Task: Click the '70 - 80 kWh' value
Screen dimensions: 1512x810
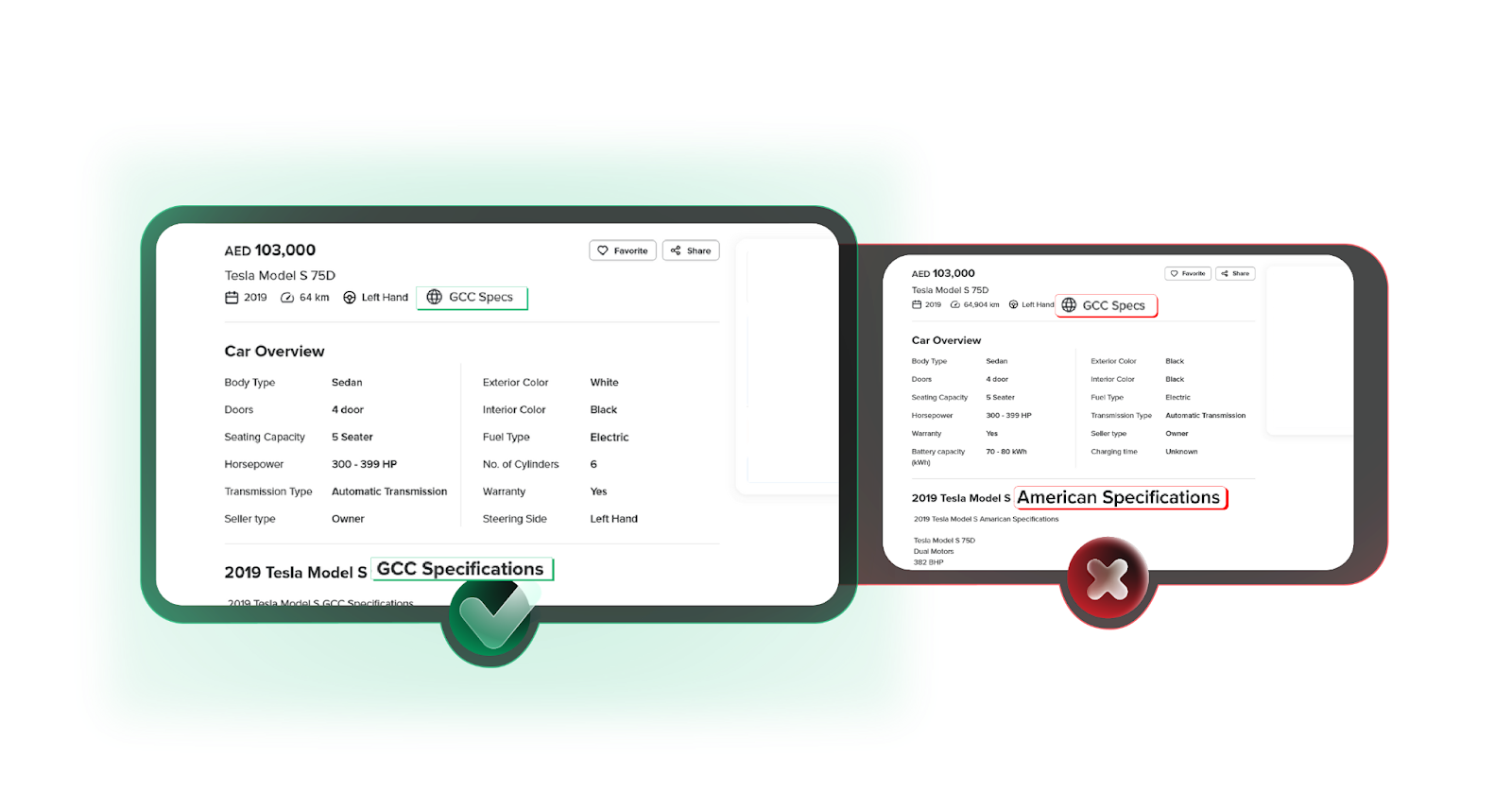Action: [1006, 452]
